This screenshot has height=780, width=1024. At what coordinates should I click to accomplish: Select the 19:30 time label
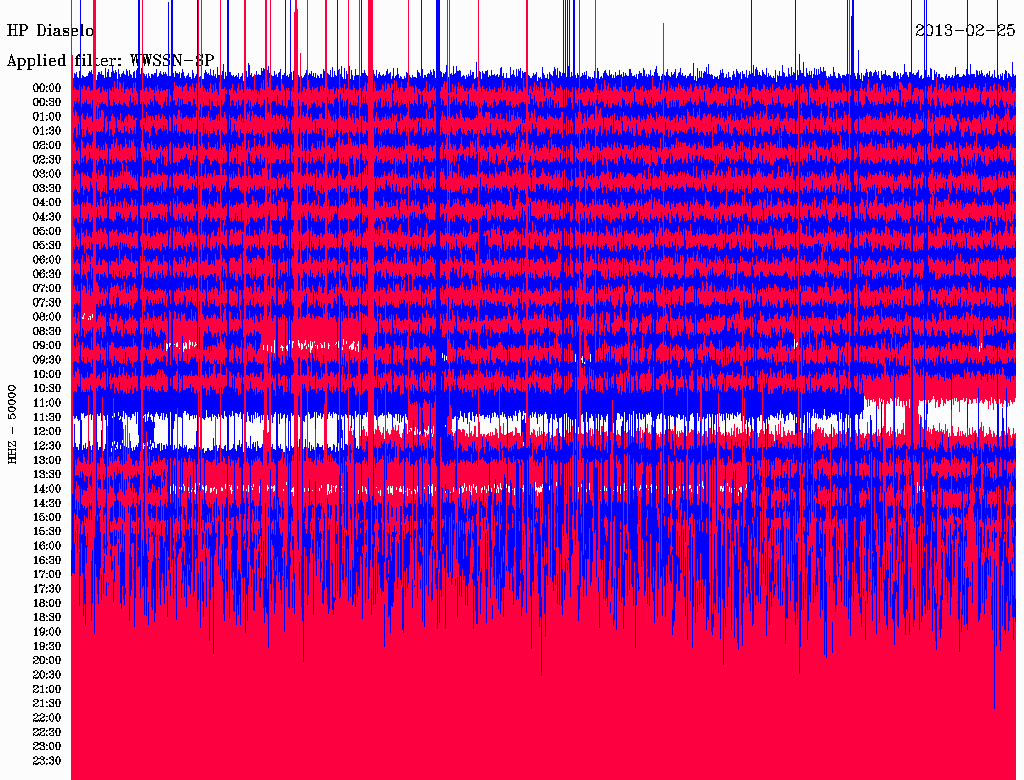(47, 647)
